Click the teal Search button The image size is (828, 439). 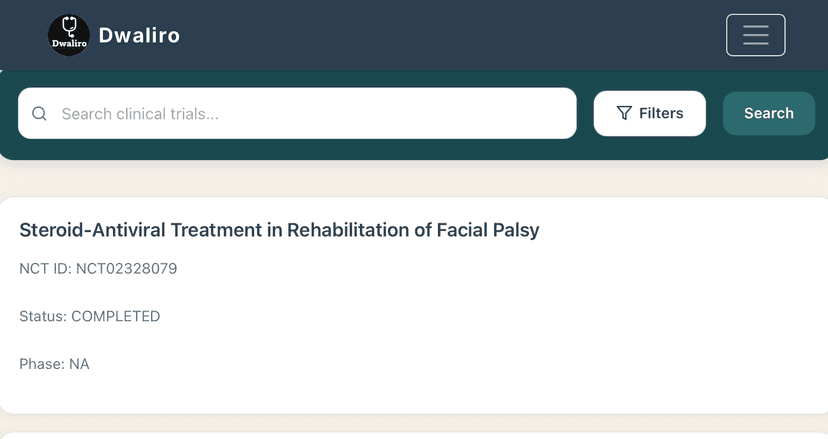[769, 113]
